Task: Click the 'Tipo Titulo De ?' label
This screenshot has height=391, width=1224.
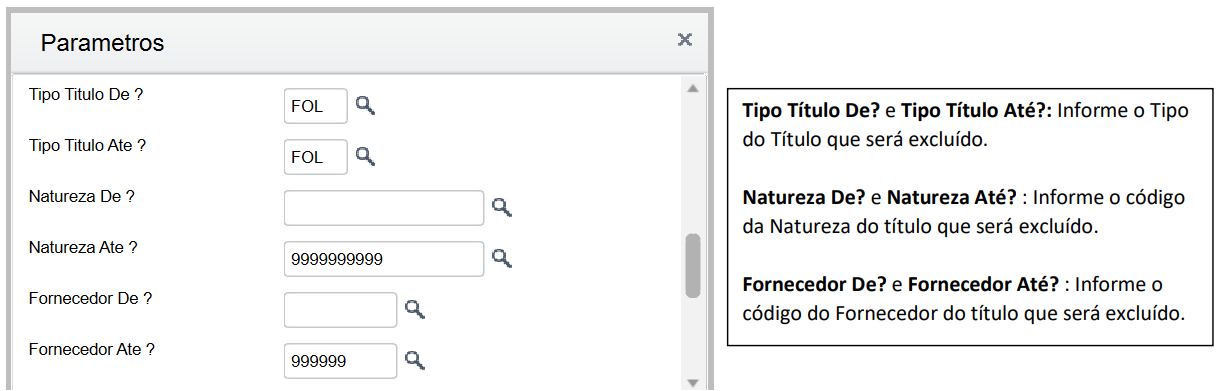Action: click(x=87, y=94)
